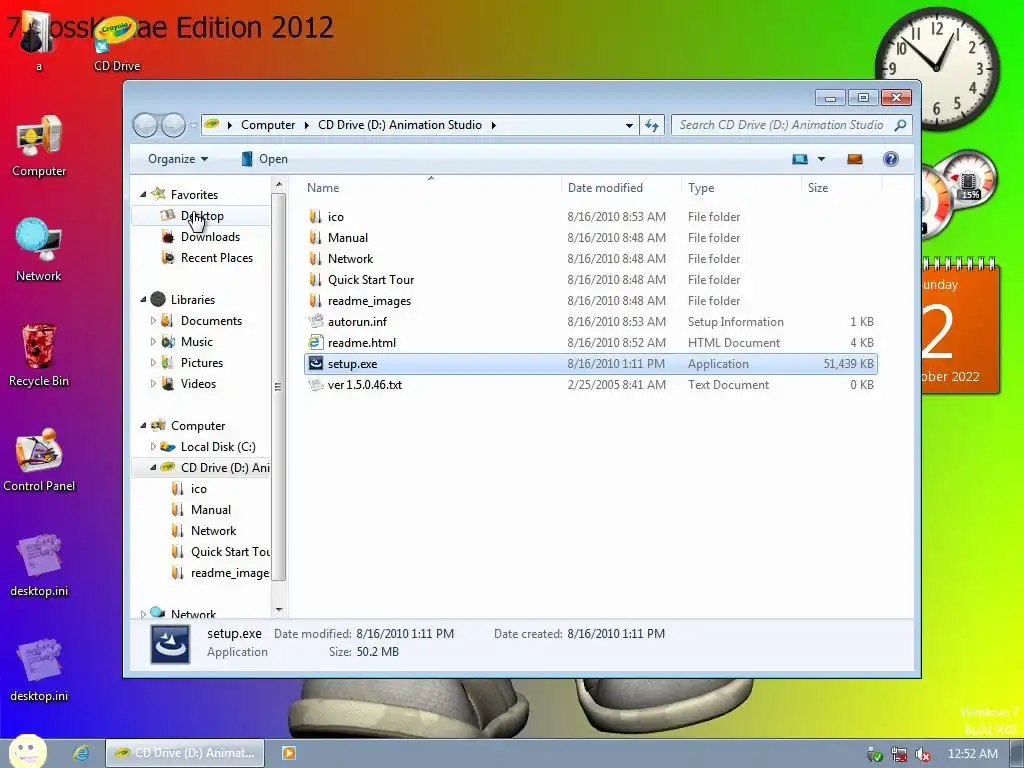
Task: Open recent pages dropdown next to Forward
Action: pos(193,125)
